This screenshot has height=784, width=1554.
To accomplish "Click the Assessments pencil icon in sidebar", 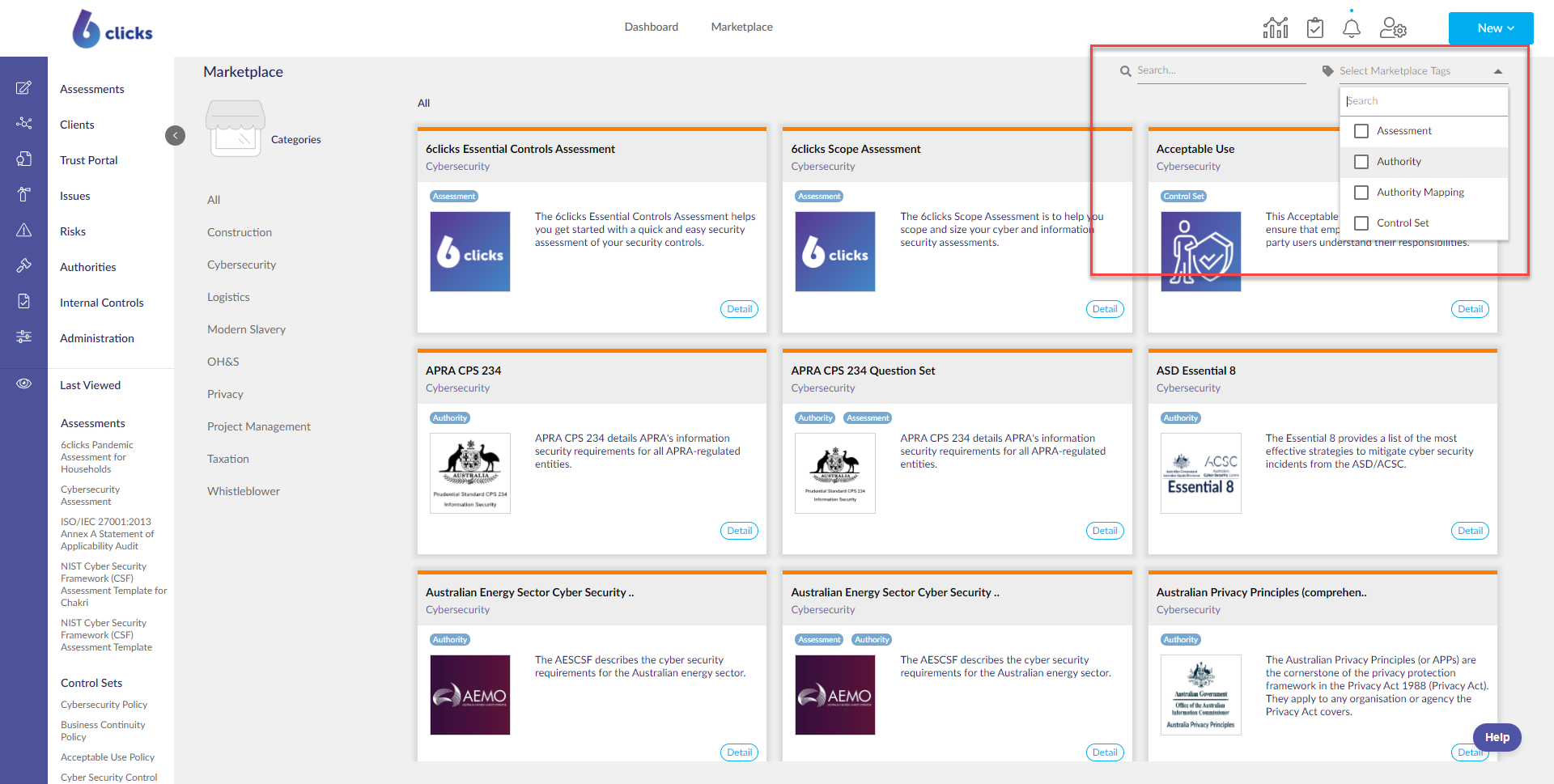I will (24, 88).
